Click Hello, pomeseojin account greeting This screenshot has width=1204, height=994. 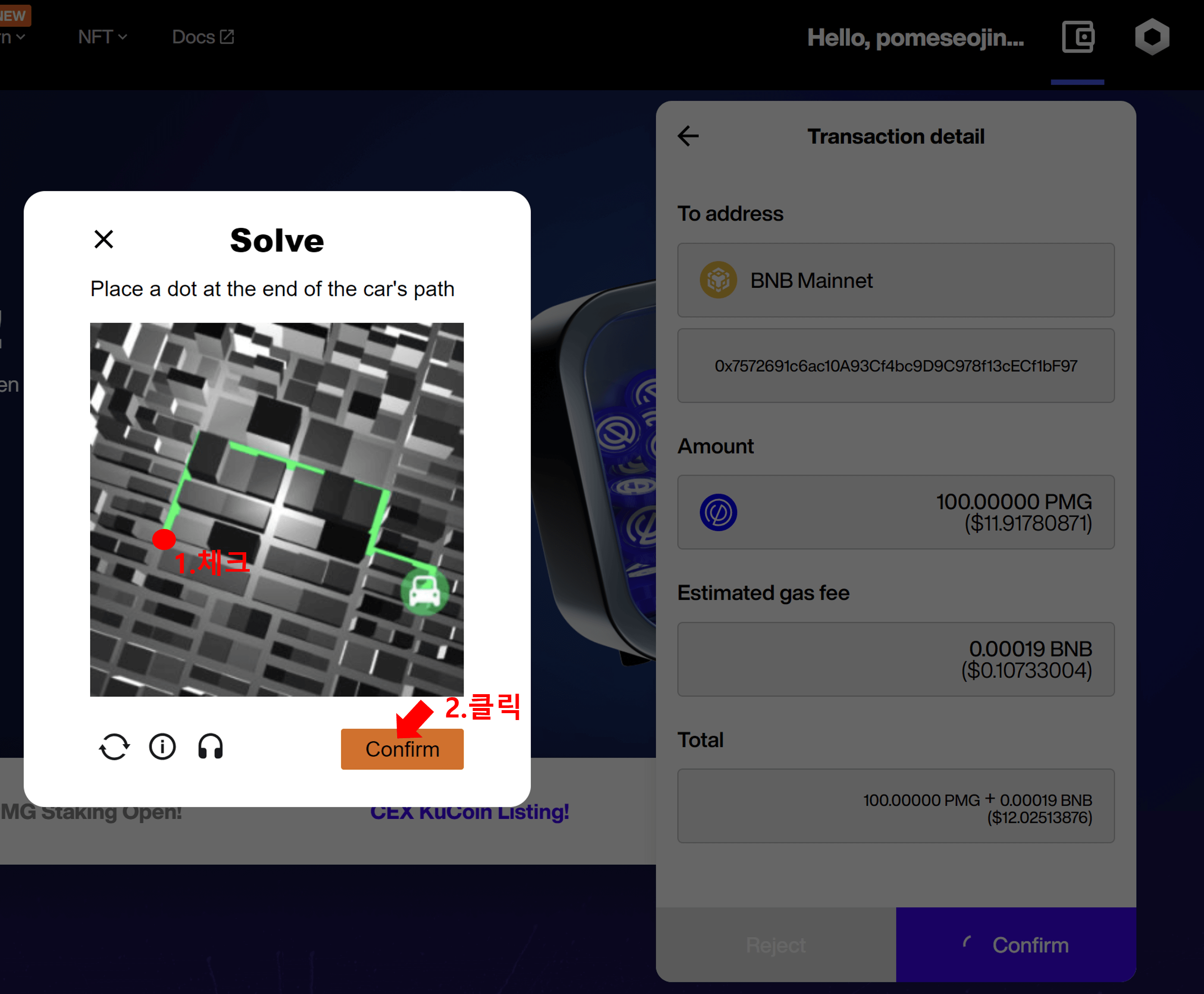click(x=916, y=38)
